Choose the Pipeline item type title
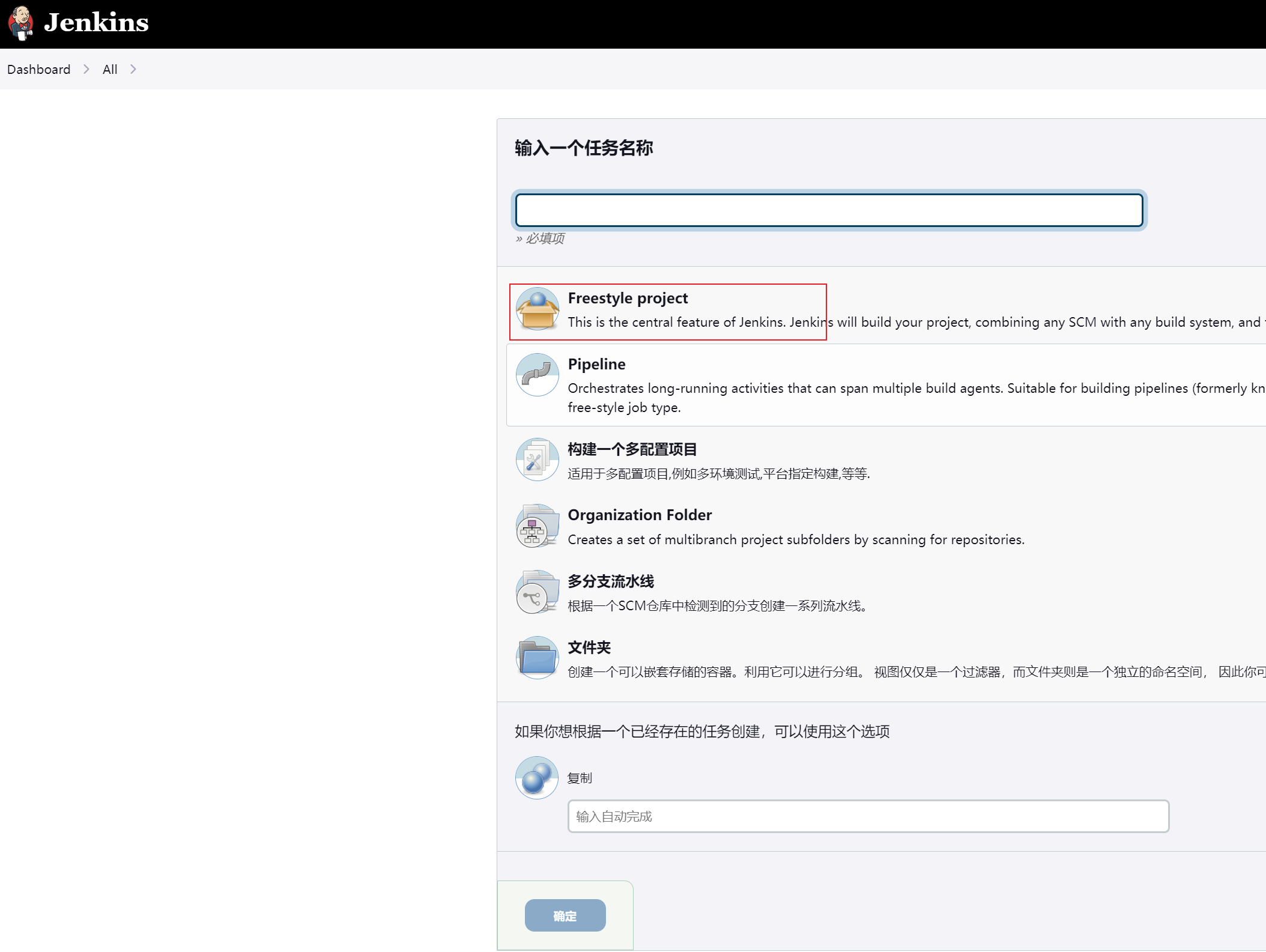 [x=596, y=364]
